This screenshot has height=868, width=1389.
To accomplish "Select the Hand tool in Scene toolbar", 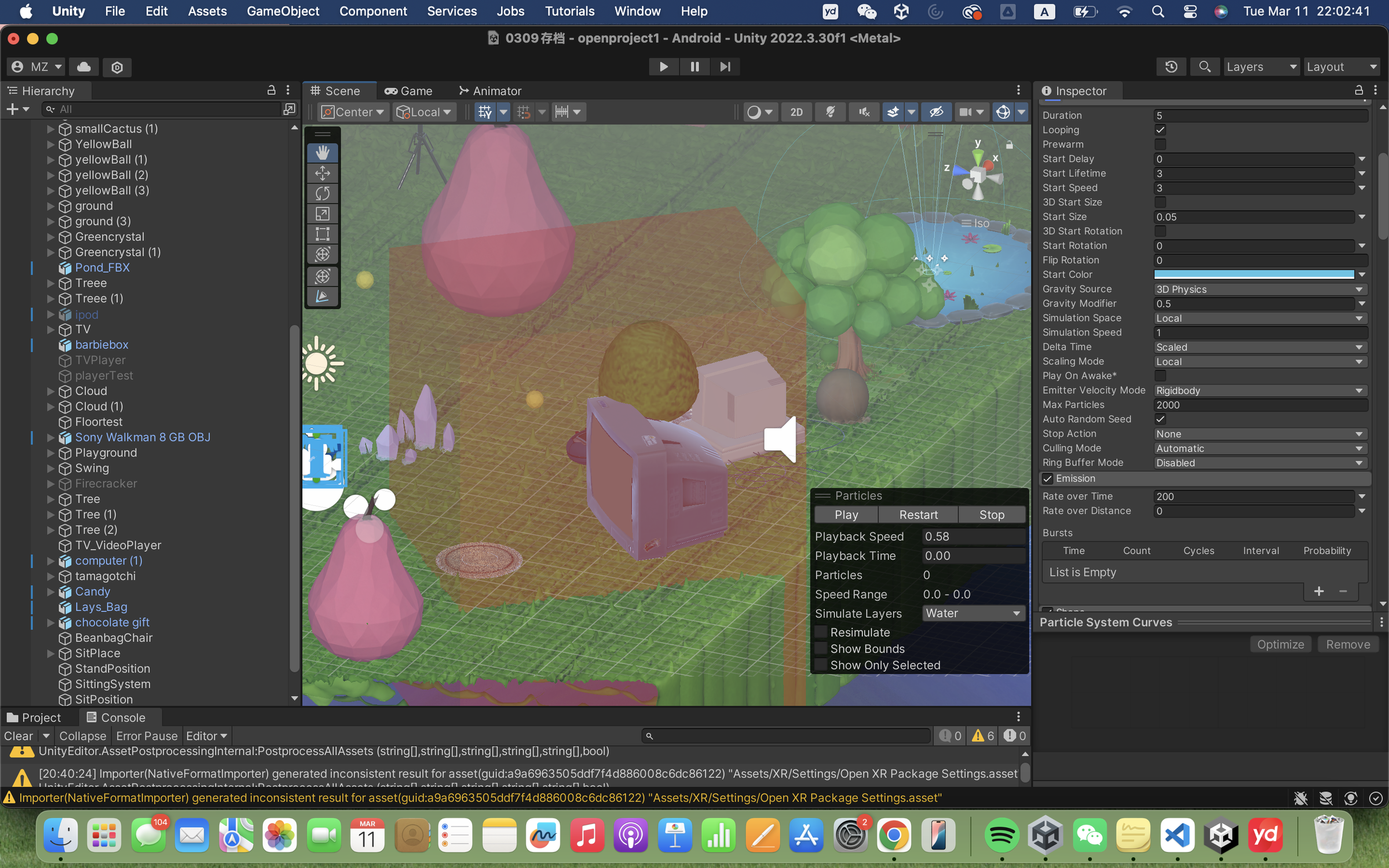I will pos(322,153).
